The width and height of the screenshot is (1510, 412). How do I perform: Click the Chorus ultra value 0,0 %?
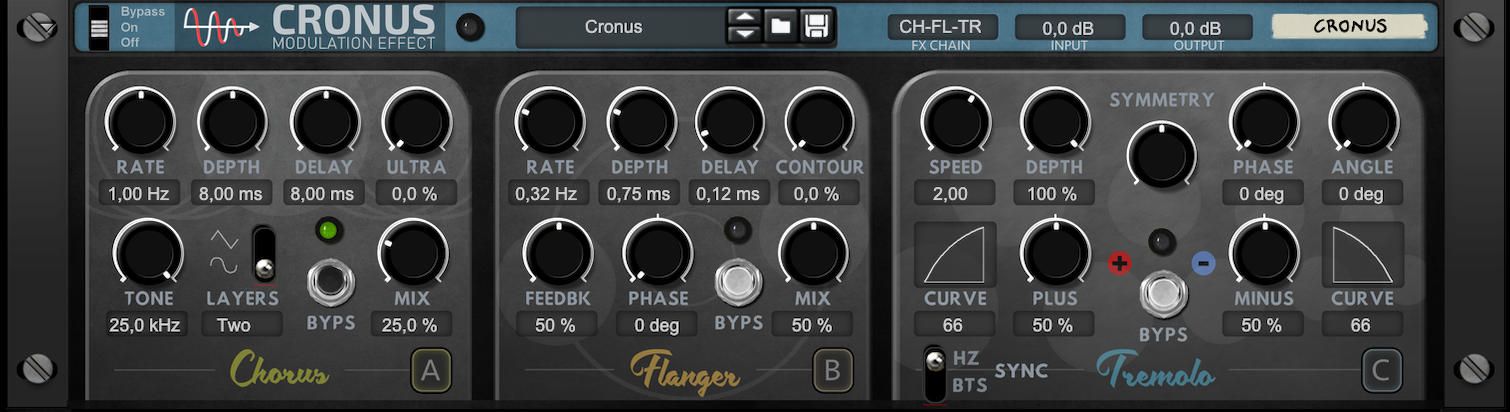[416, 194]
